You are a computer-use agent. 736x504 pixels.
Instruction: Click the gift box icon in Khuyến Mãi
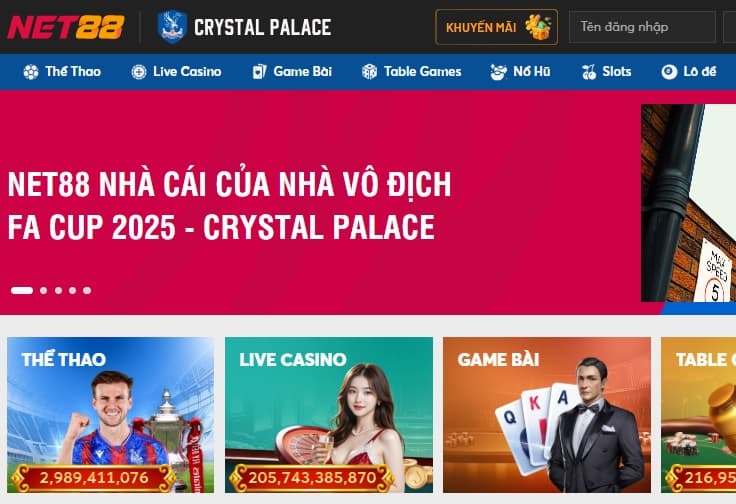point(538,27)
